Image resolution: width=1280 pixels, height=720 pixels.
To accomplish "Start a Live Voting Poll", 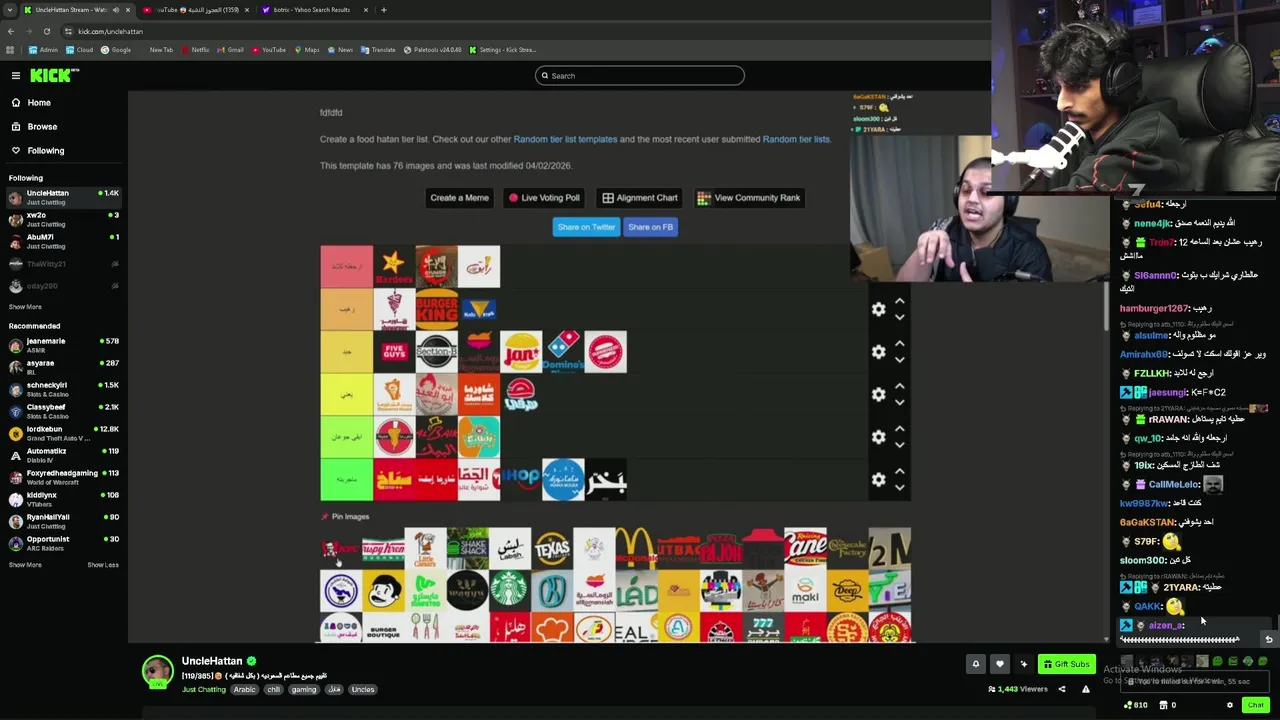I will point(544,198).
